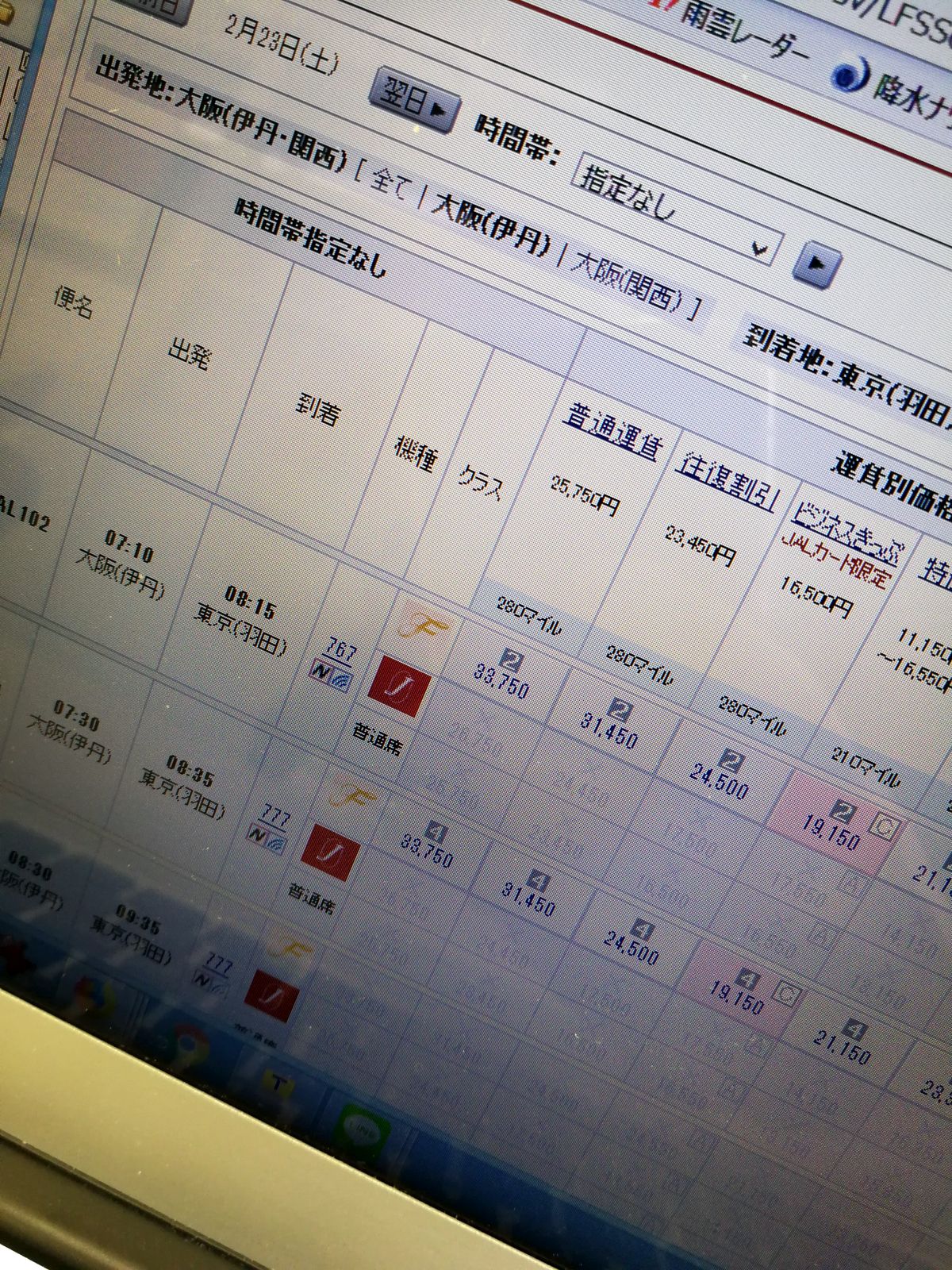Go to the next day with the 翌日 button
Viewport: 952px width, 1270px height.
(x=416, y=102)
